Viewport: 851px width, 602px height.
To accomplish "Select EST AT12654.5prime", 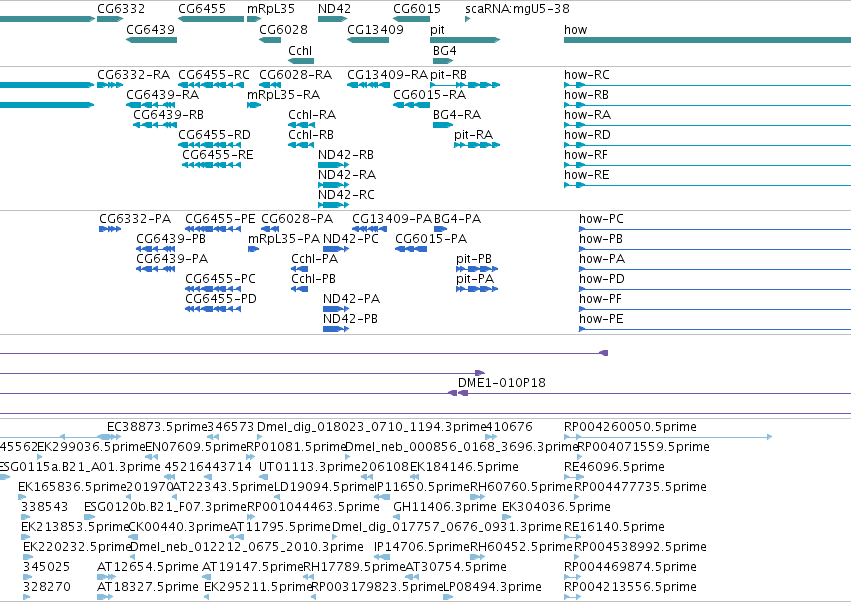I will click(148, 567).
